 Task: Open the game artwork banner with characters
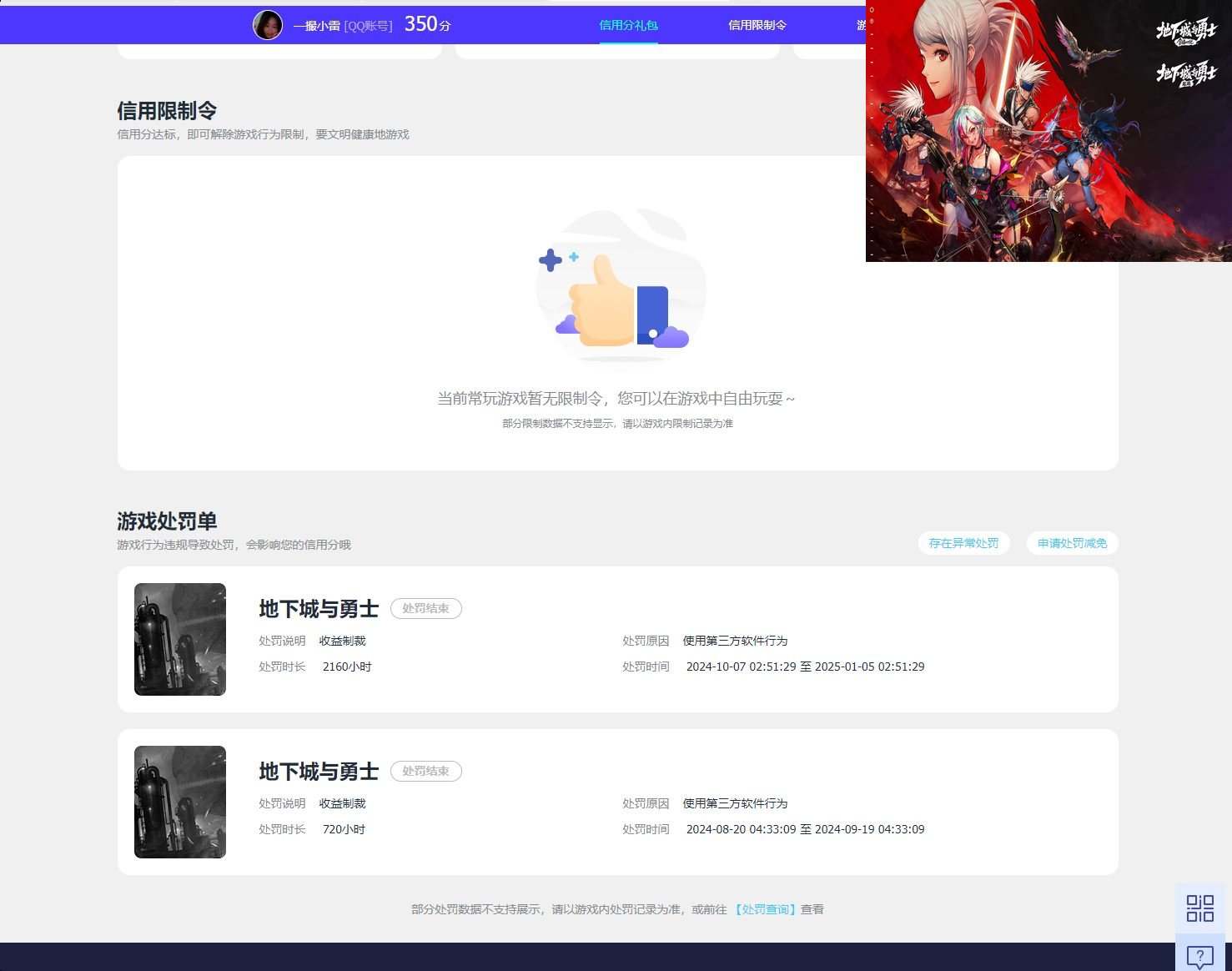click(x=1048, y=131)
